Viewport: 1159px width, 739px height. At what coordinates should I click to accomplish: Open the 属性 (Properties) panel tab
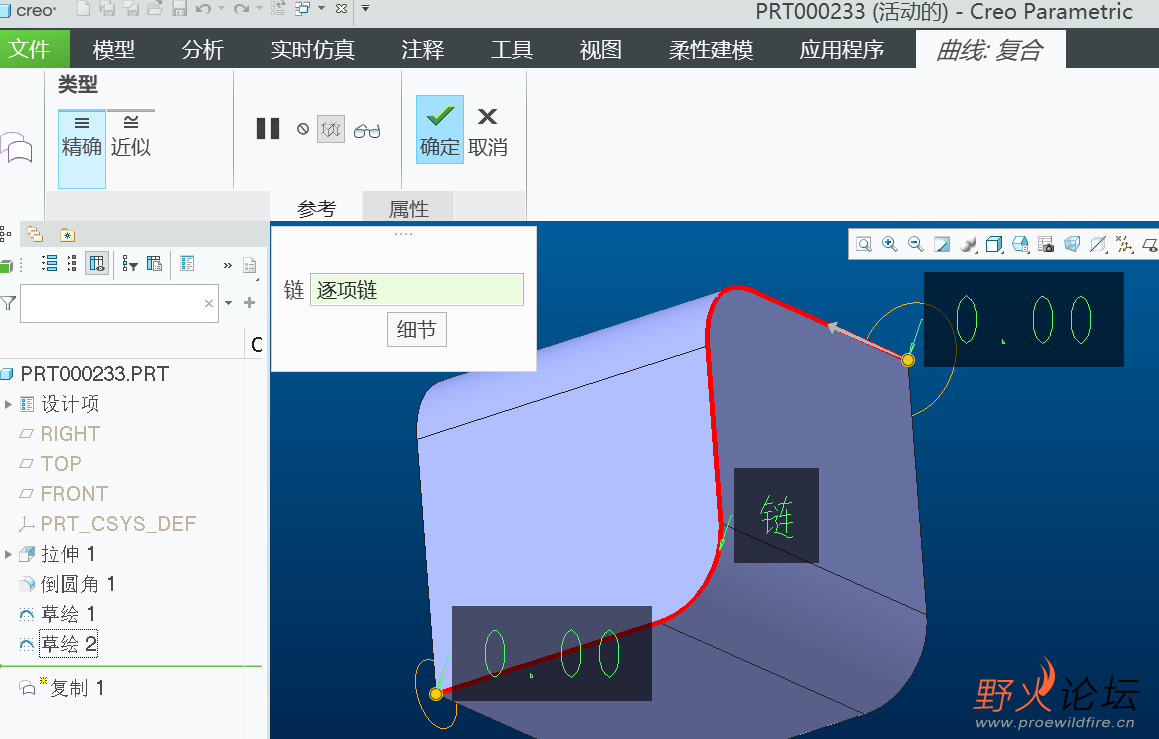(x=409, y=208)
